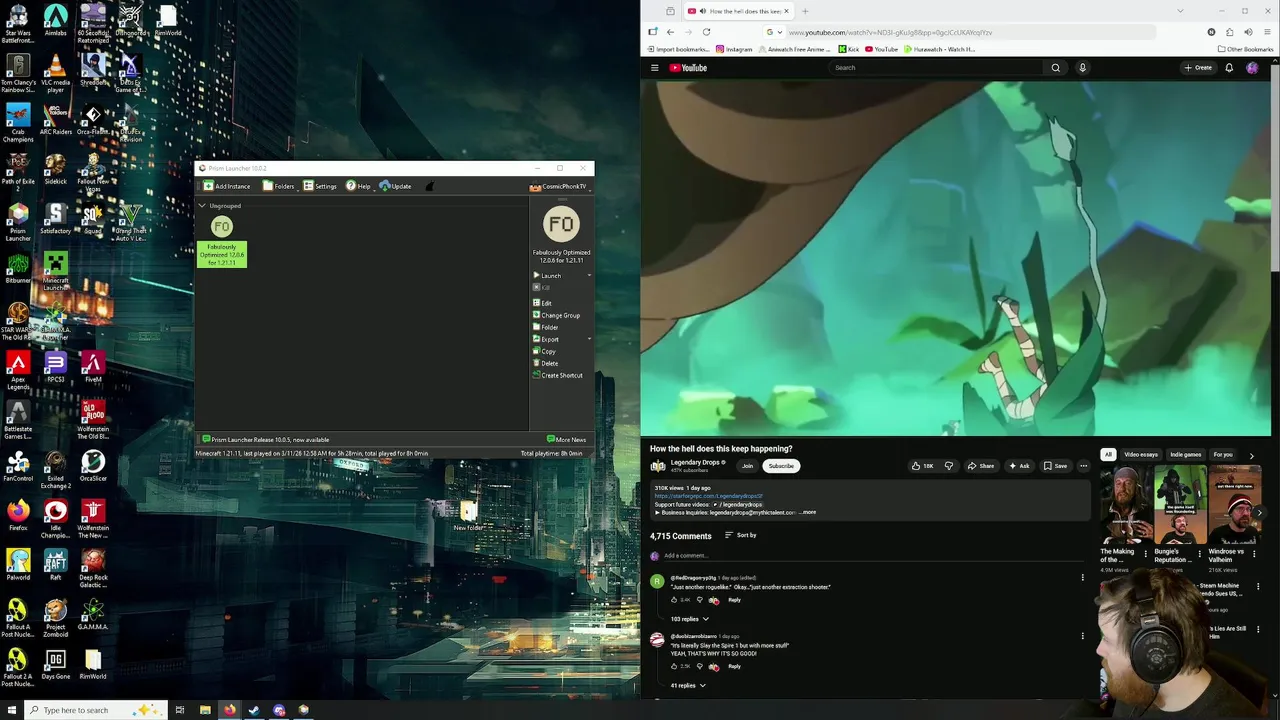1280x720 pixels.
Task: Open the comments Sort by menu
Action: click(x=740, y=536)
